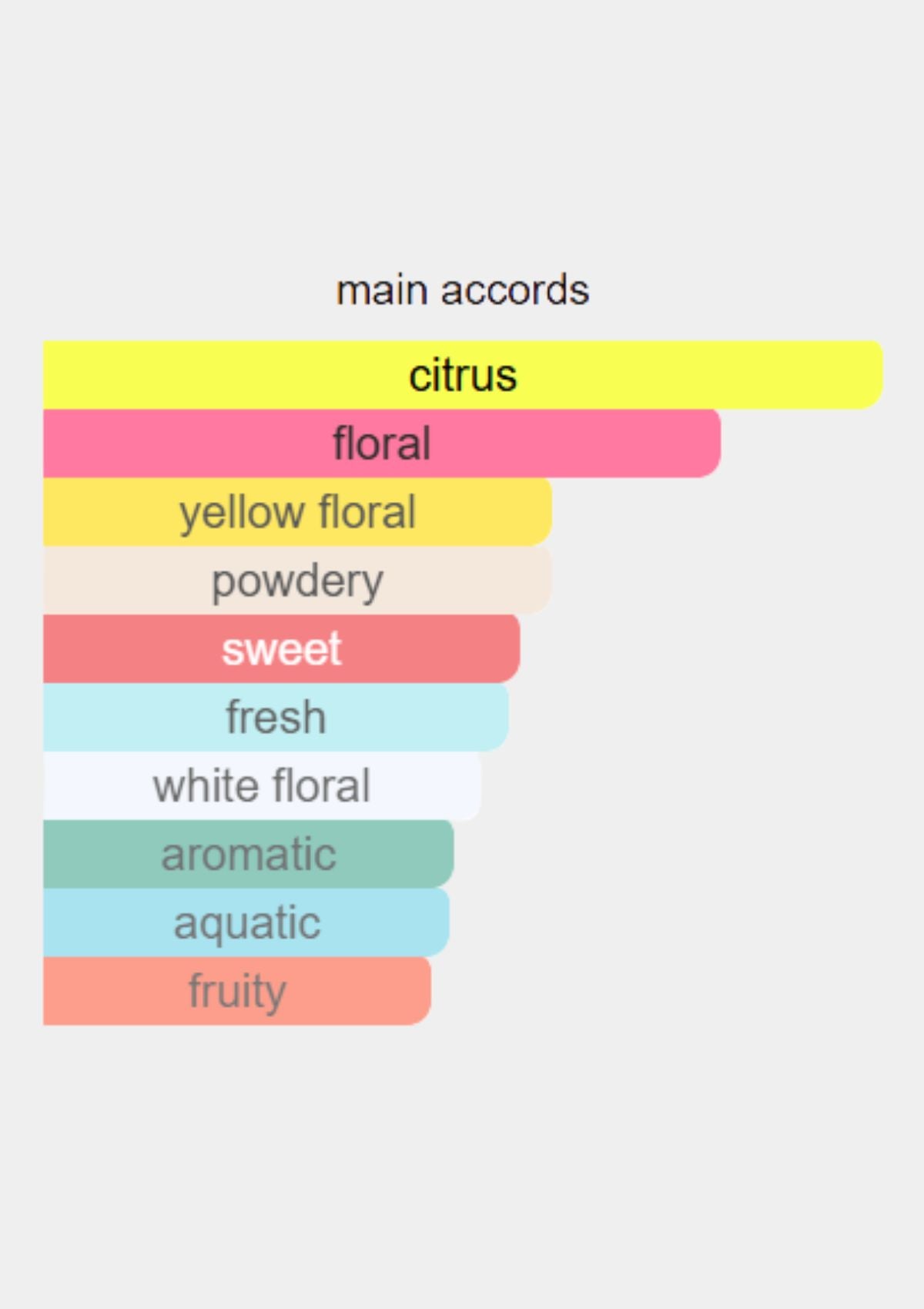Click the "powdery" text label
924x1309 pixels.
point(297,581)
